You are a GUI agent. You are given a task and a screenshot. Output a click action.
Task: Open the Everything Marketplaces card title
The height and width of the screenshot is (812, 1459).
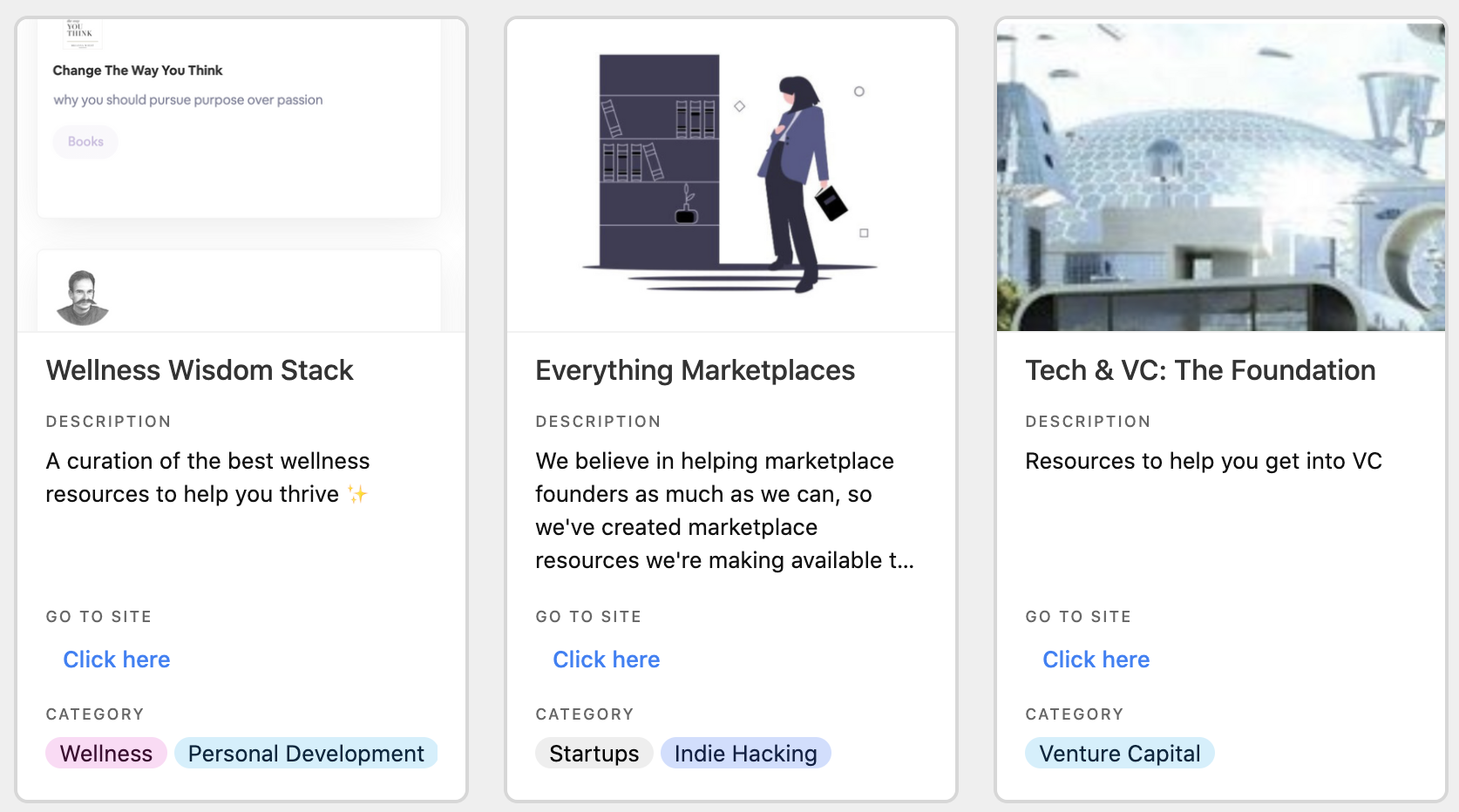pyautogui.click(x=696, y=370)
